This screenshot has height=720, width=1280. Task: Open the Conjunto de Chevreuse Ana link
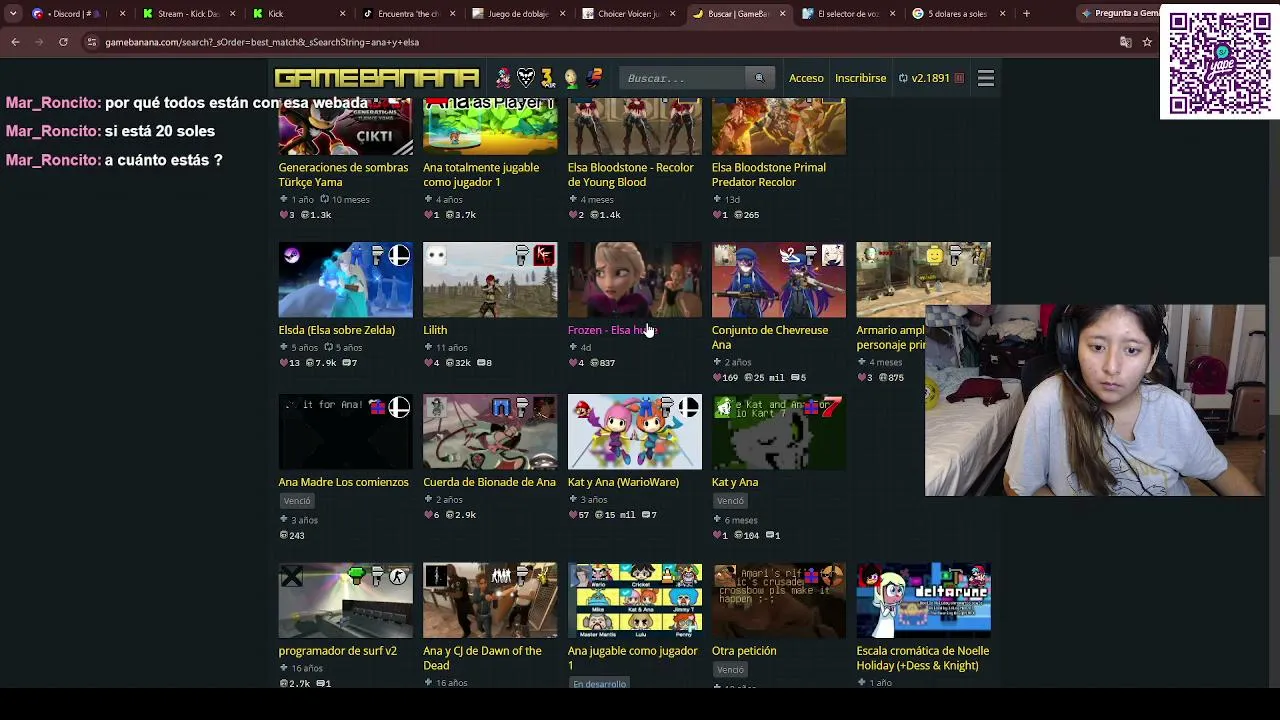[x=770, y=337]
